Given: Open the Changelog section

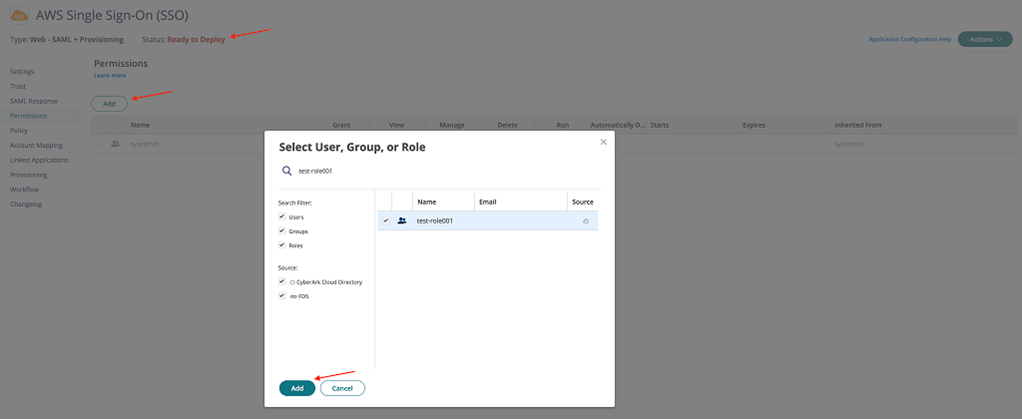Looking at the screenshot, I should point(26,204).
